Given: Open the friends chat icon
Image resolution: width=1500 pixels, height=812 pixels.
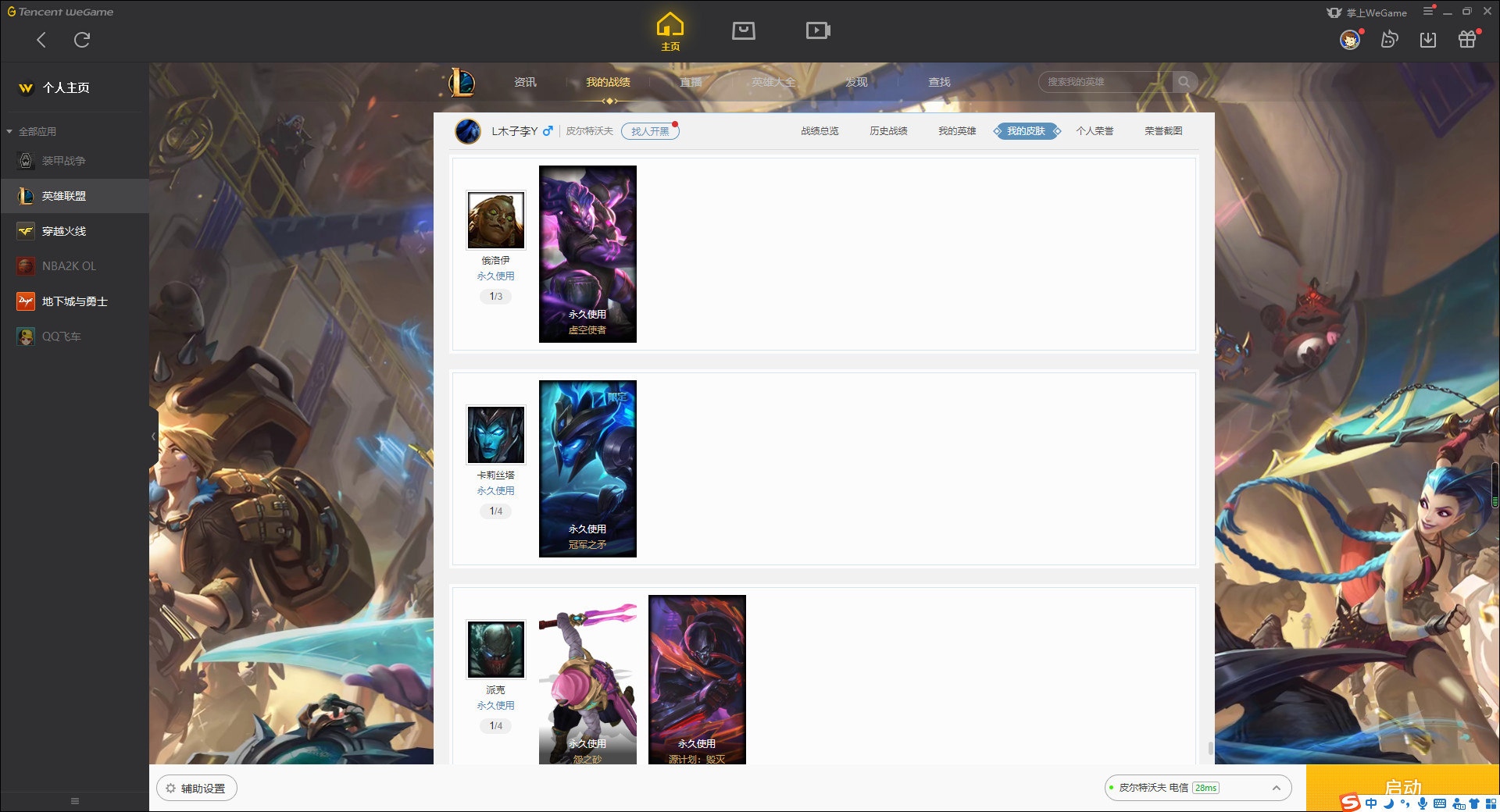Looking at the screenshot, I should coord(1389,39).
